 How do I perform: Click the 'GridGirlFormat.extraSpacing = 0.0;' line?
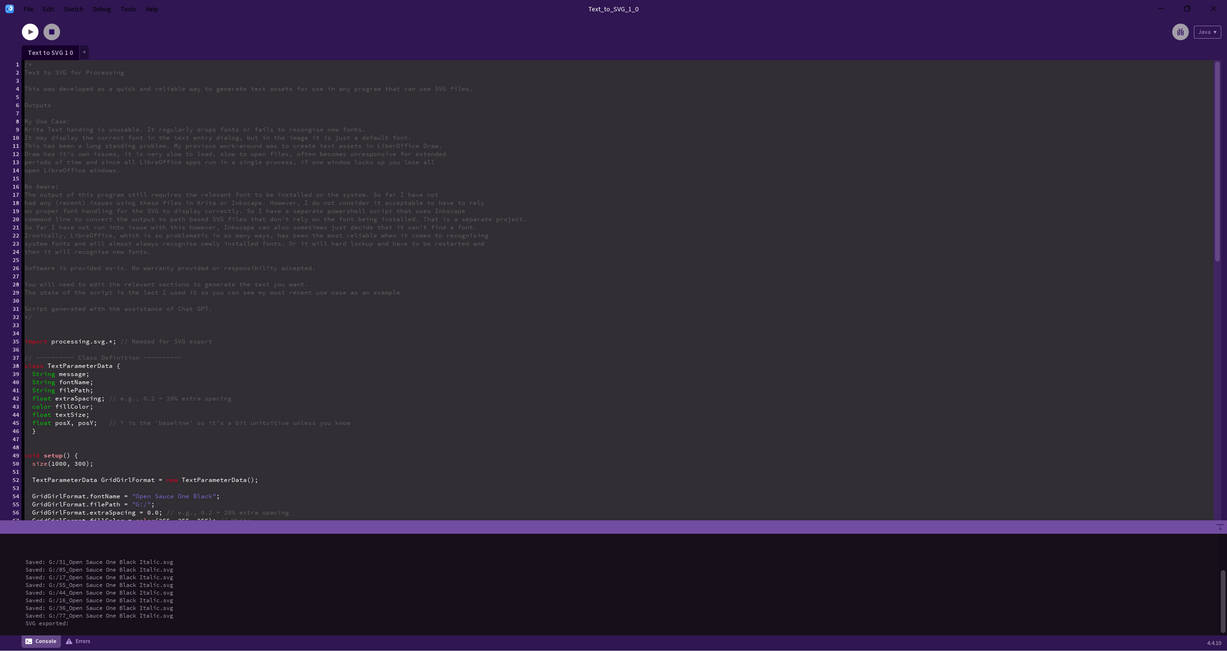pyautogui.click(x=96, y=512)
